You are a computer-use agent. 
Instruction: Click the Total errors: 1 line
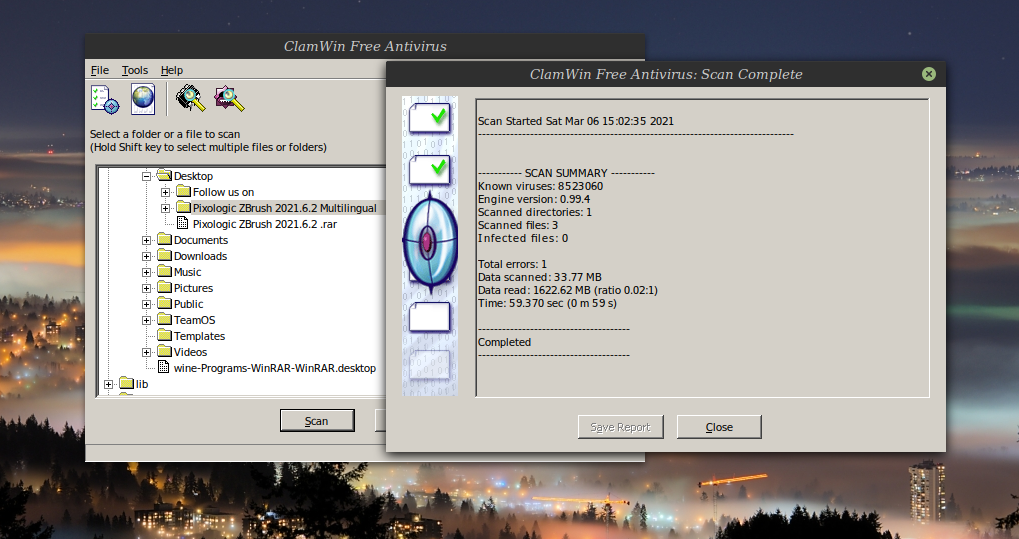coord(512,264)
